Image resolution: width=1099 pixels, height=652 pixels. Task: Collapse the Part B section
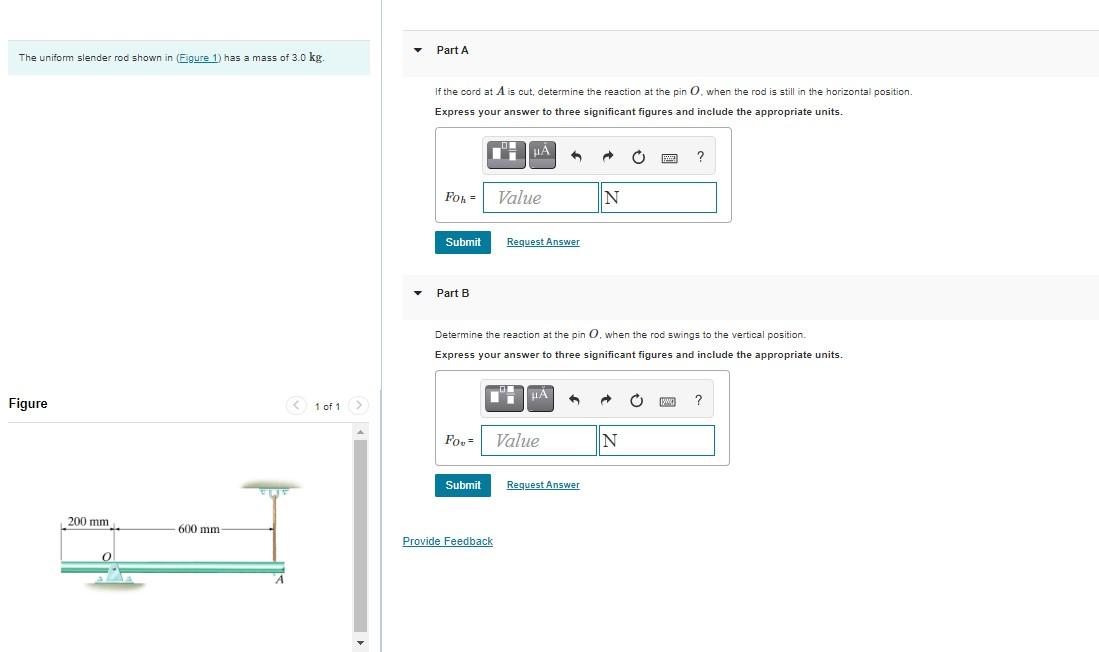[418, 293]
